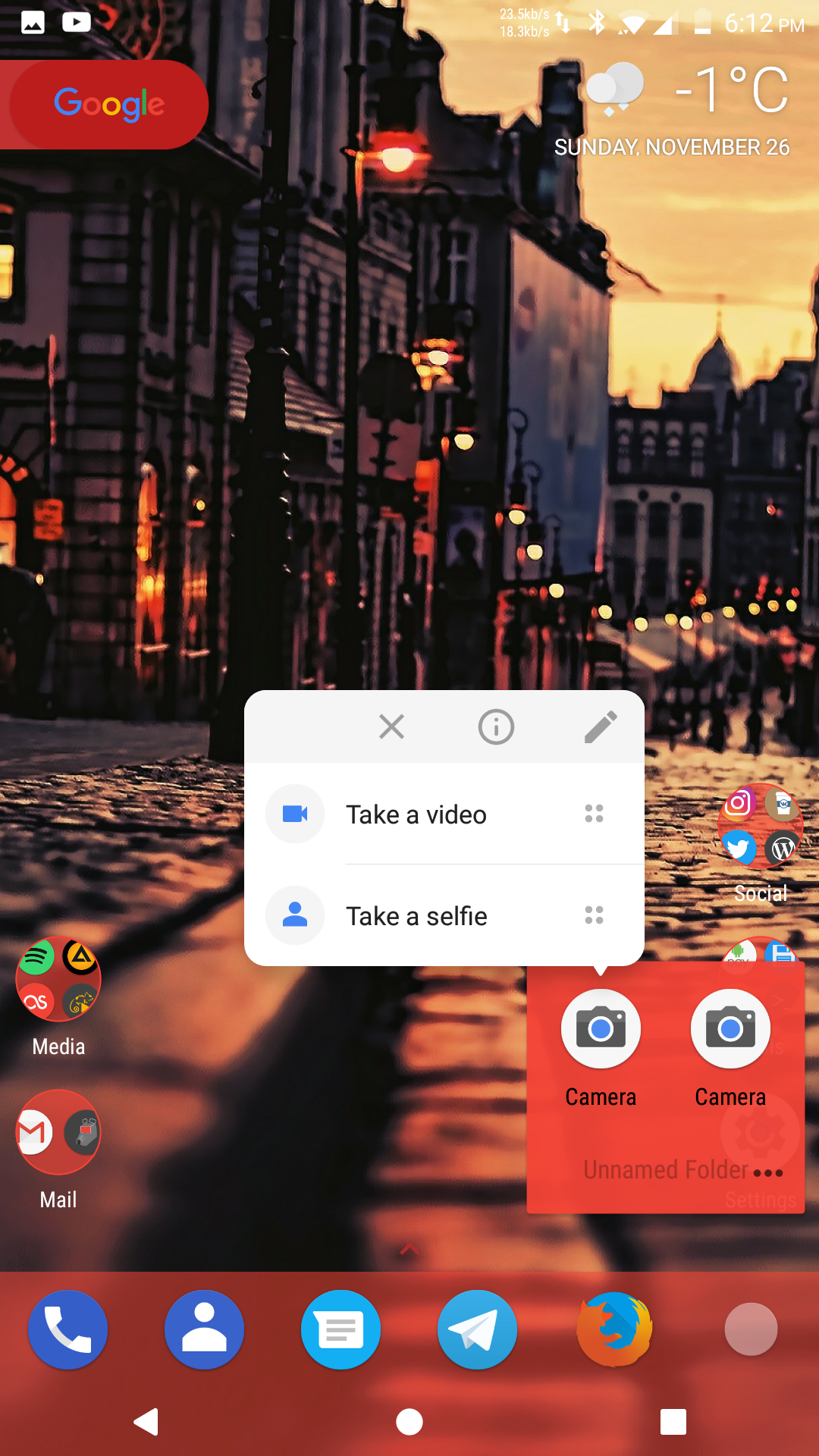Tap the date Sunday, November 26
819x1456 pixels.
(x=672, y=147)
